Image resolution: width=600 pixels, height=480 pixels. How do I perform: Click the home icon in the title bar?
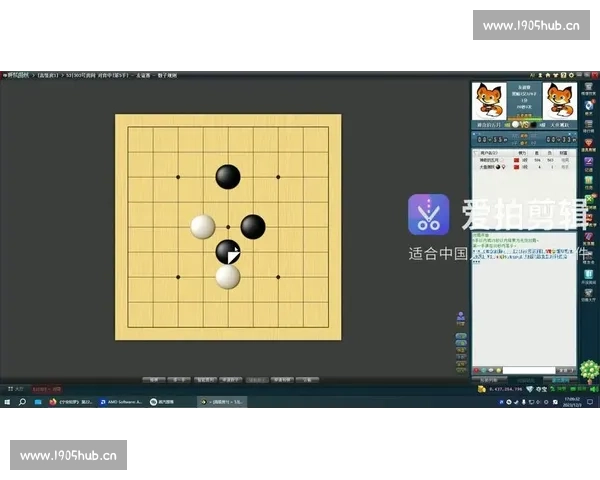548,75
